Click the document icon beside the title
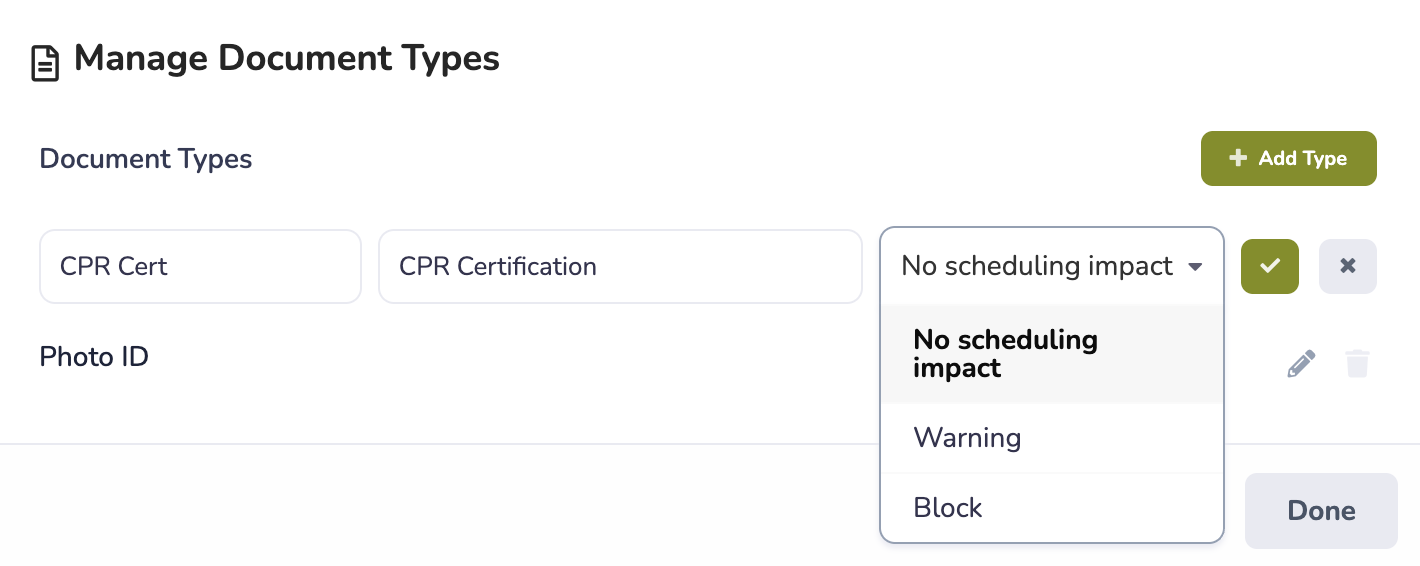 pyautogui.click(x=45, y=62)
